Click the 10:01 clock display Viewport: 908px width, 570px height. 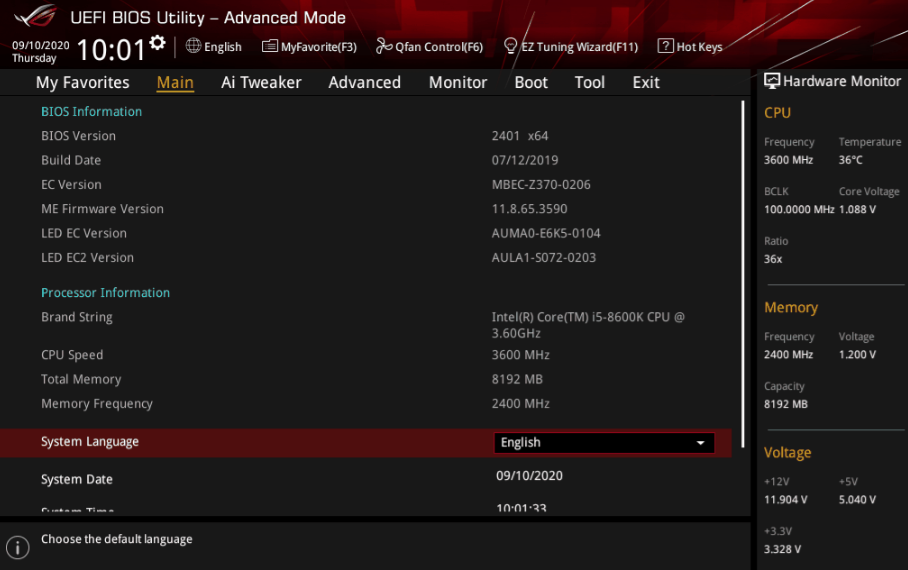click(x=111, y=50)
